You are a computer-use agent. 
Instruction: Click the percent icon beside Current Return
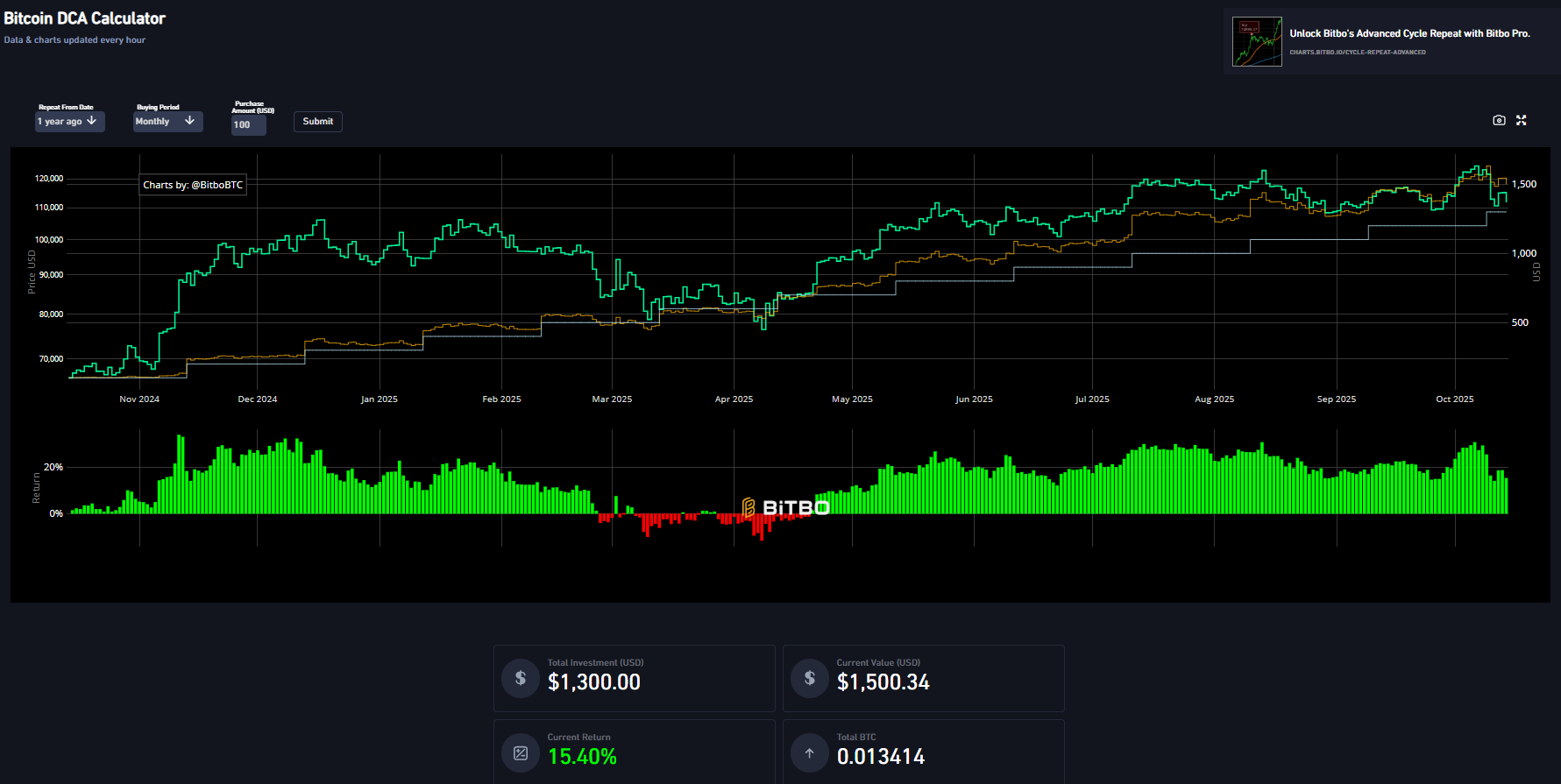tap(521, 753)
